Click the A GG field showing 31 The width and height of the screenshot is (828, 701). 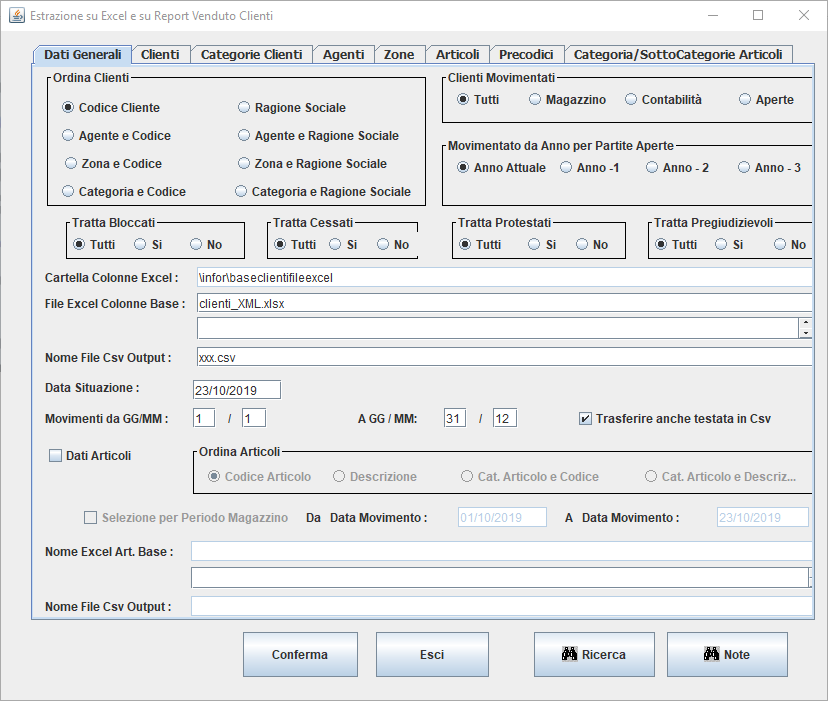(x=455, y=418)
